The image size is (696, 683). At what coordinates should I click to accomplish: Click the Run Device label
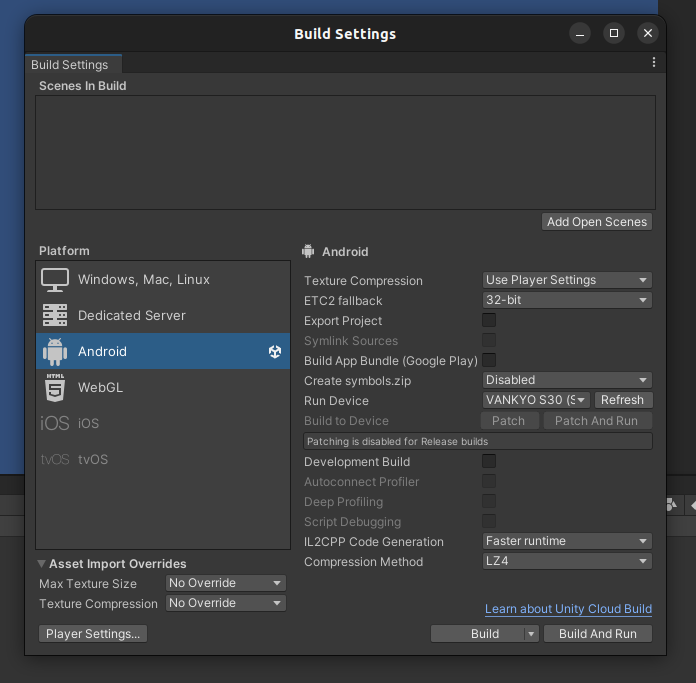336,401
